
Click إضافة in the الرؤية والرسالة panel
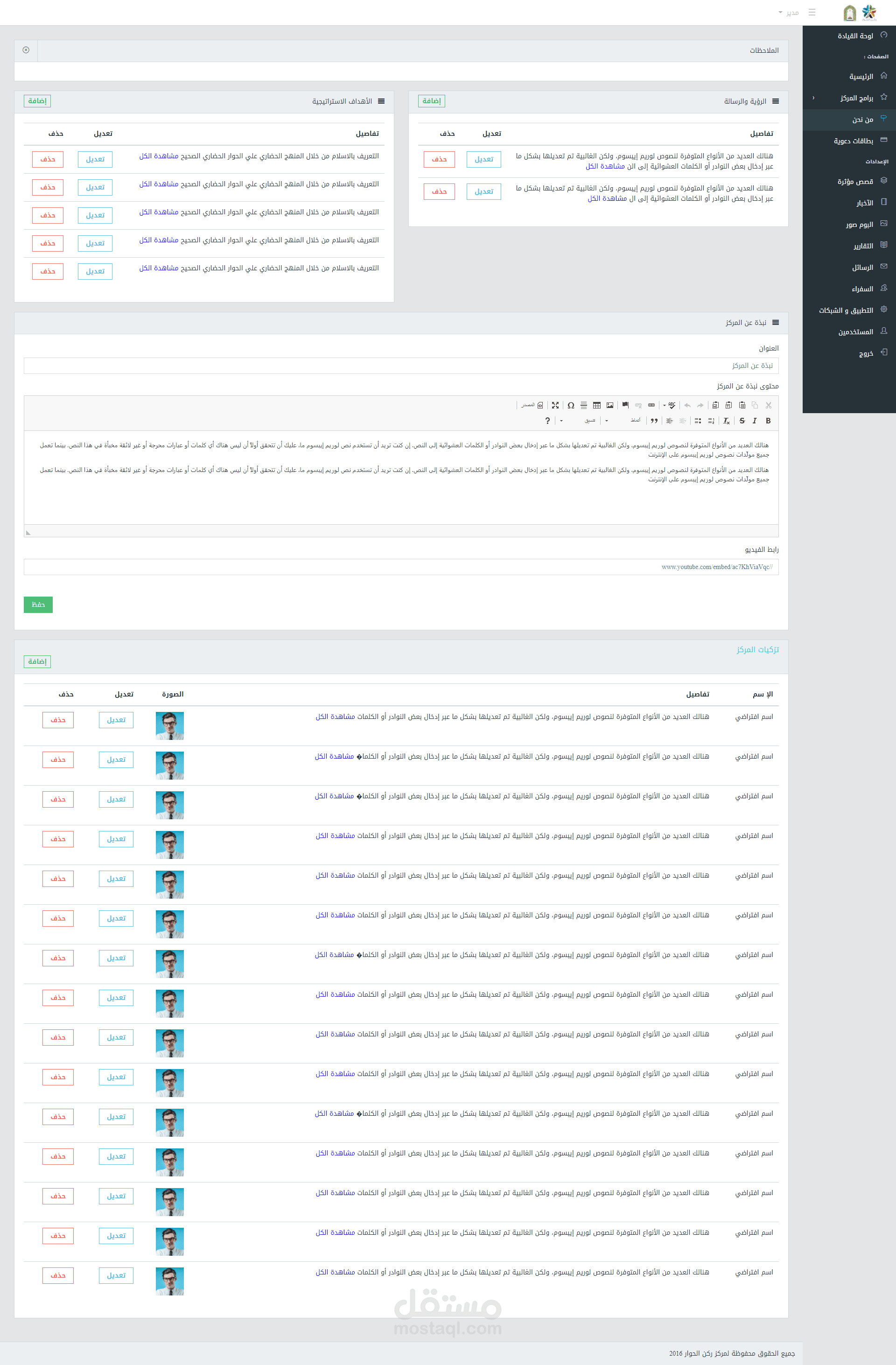coord(432,101)
